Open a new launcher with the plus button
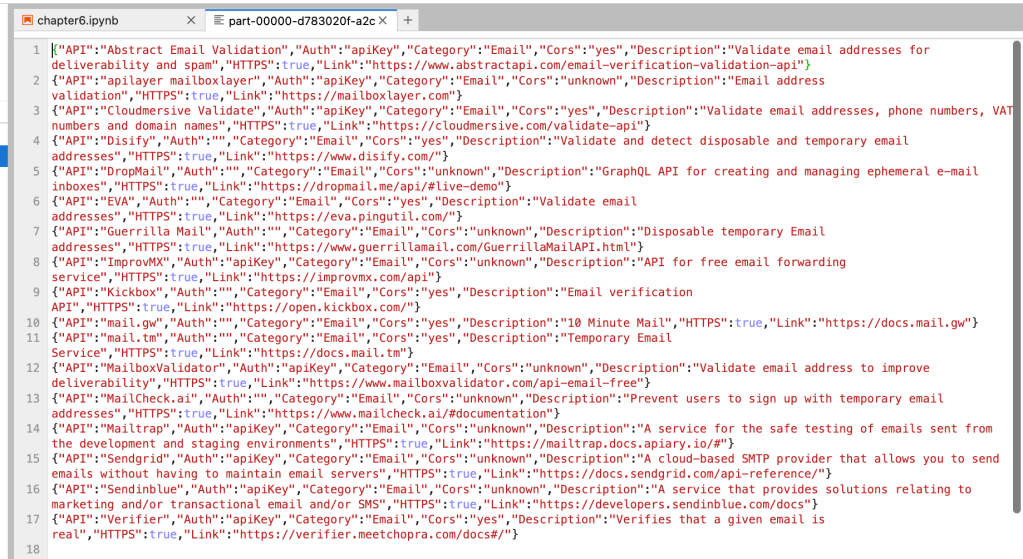The height and width of the screenshot is (559, 1023). [x=408, y=20]
